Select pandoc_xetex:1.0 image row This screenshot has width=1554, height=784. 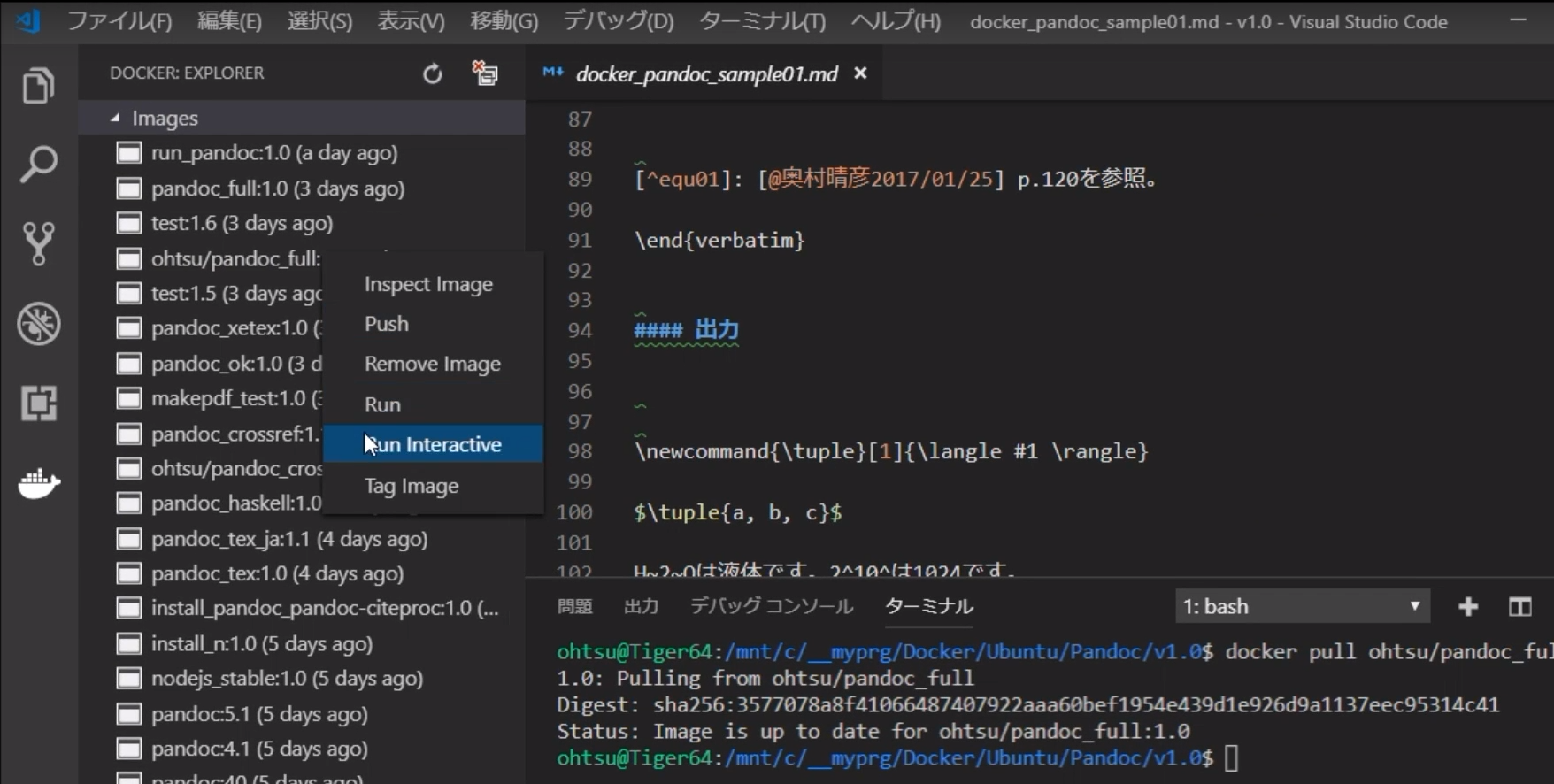pyautogui.click(x=202, y=328)
